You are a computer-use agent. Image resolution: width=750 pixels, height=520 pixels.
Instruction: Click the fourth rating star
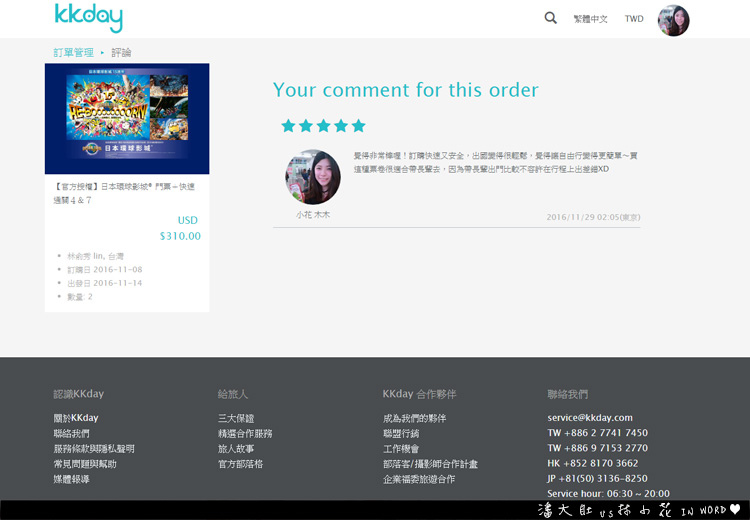click(341, 126)
